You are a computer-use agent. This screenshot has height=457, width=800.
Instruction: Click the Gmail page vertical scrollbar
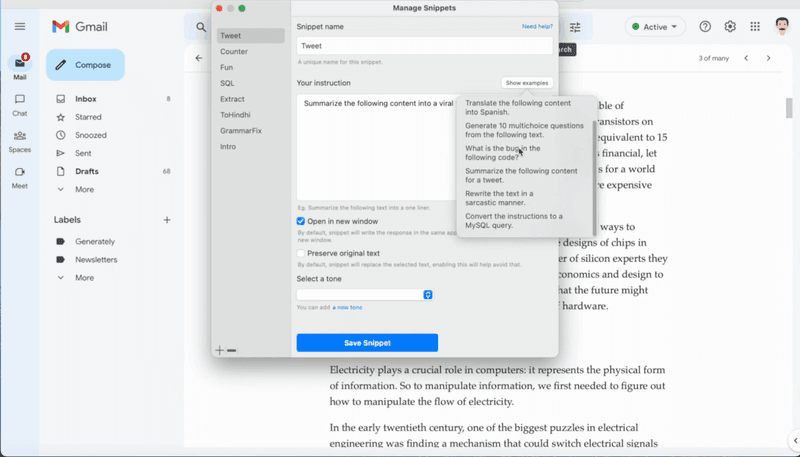(x=789, y=108)
